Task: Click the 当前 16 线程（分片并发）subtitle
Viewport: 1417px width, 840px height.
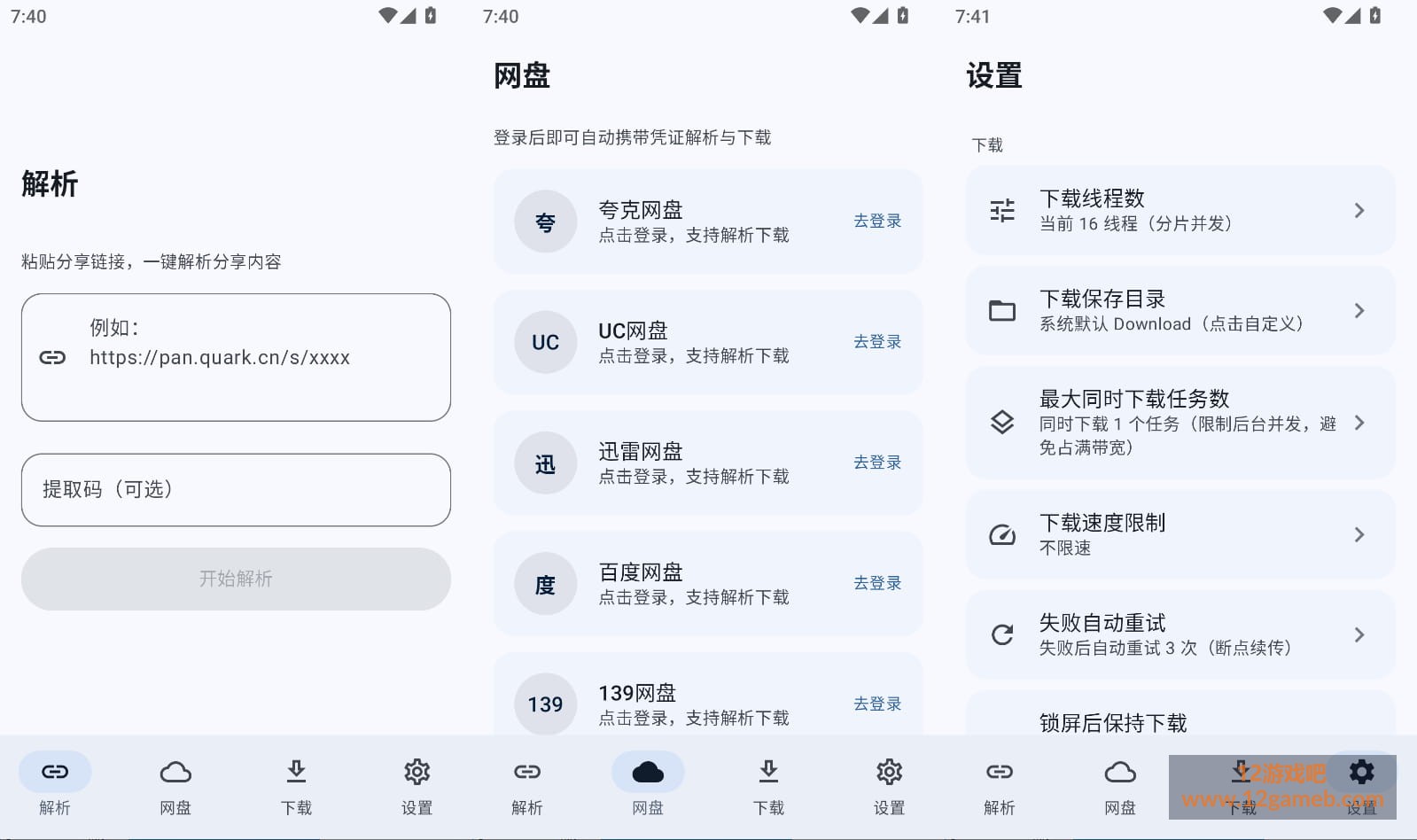Action: (x=1136, y=223)
